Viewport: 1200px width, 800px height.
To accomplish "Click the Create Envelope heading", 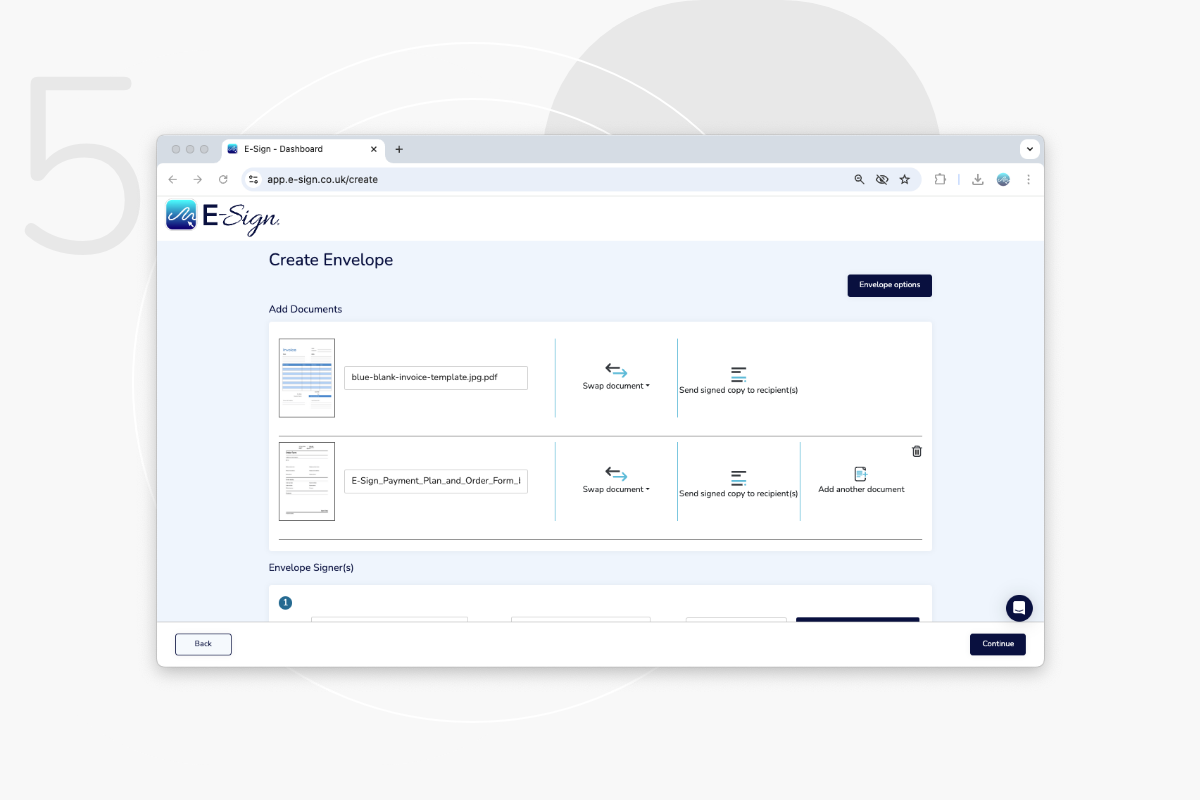I will tap(331, 260).
